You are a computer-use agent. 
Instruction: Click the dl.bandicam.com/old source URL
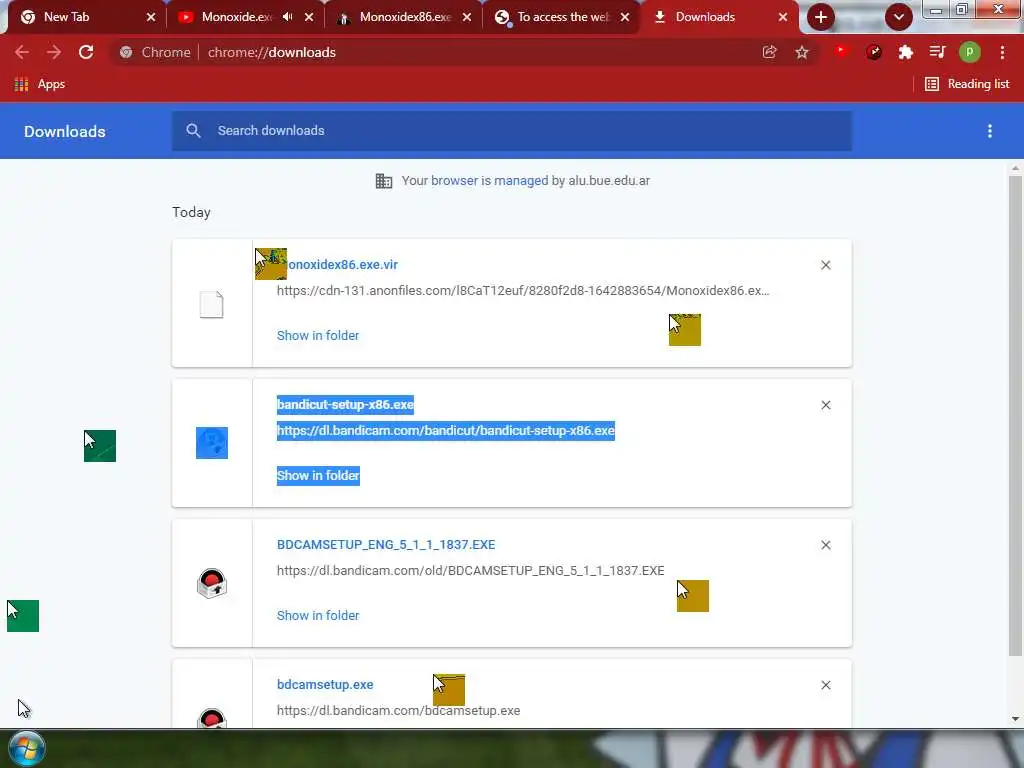(x=470, y=571)
